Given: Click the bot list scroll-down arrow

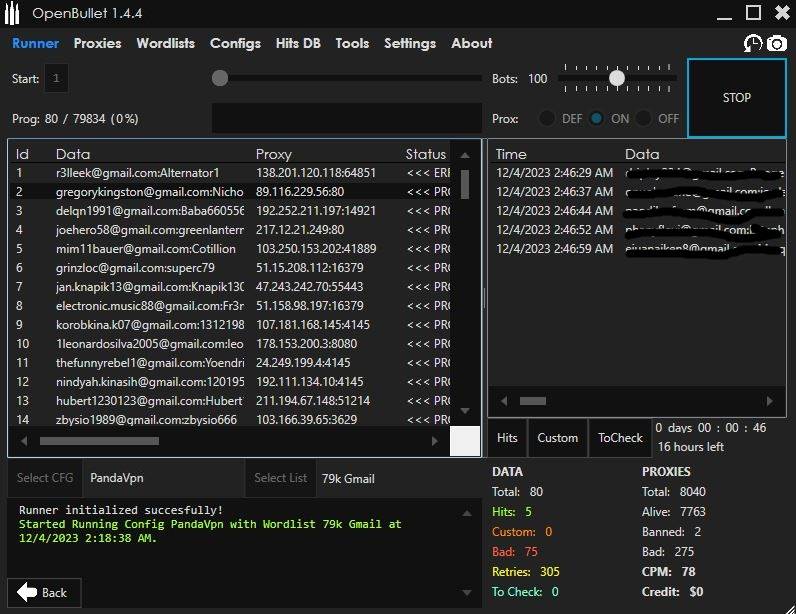Looking at the screenshot, I should 465,410.
